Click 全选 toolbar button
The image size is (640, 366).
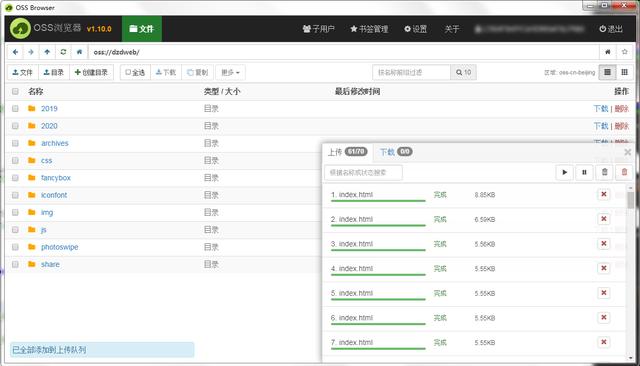pos(135,72)
